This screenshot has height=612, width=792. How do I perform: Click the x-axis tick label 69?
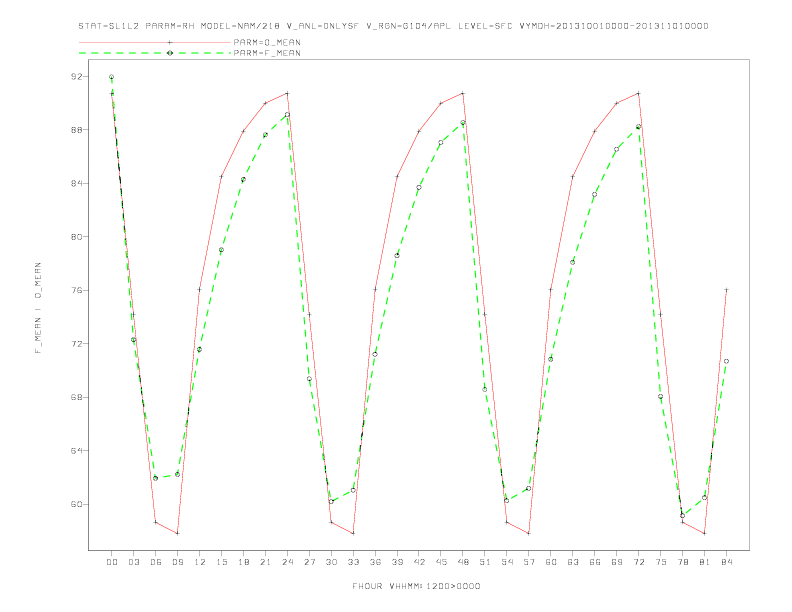coord(617,562)
